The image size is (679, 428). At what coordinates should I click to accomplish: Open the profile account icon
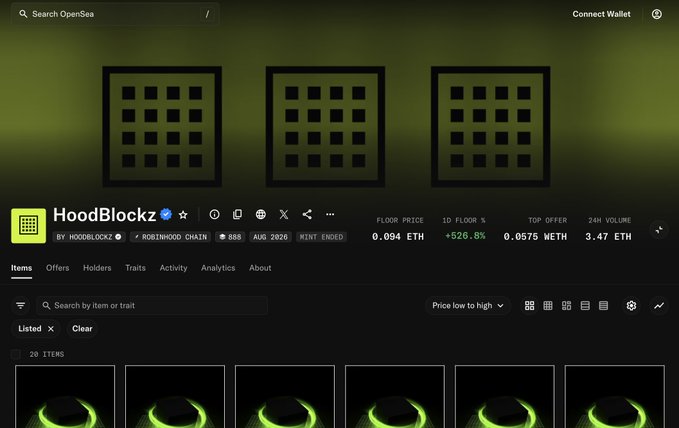click(x=656, y=14)
